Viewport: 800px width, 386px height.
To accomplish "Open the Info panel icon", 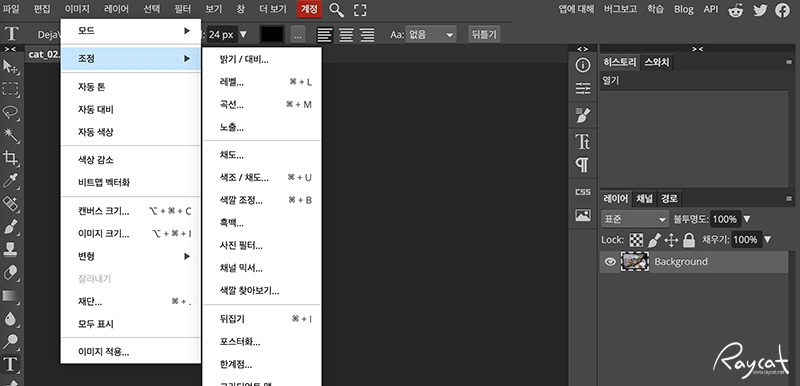I will coord(583,65).
